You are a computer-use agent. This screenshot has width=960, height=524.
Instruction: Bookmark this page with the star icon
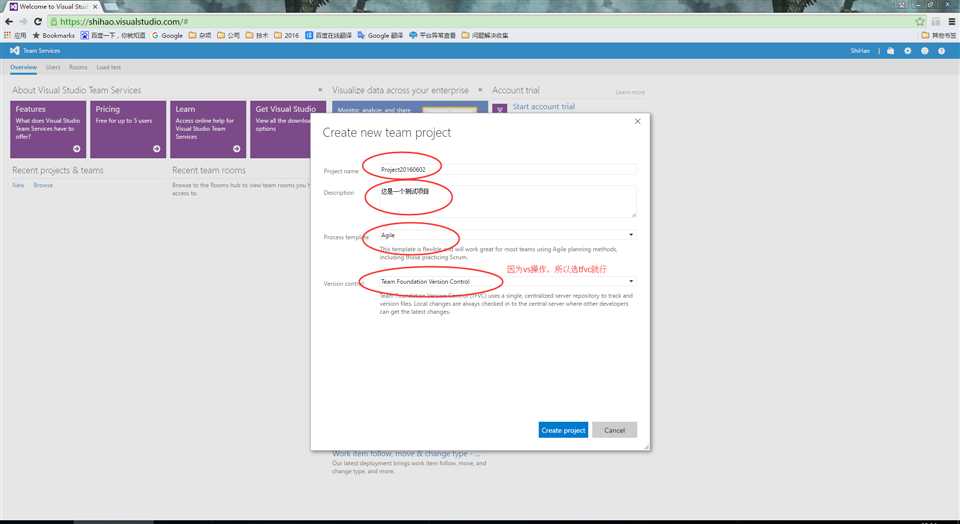coord(920,21)
